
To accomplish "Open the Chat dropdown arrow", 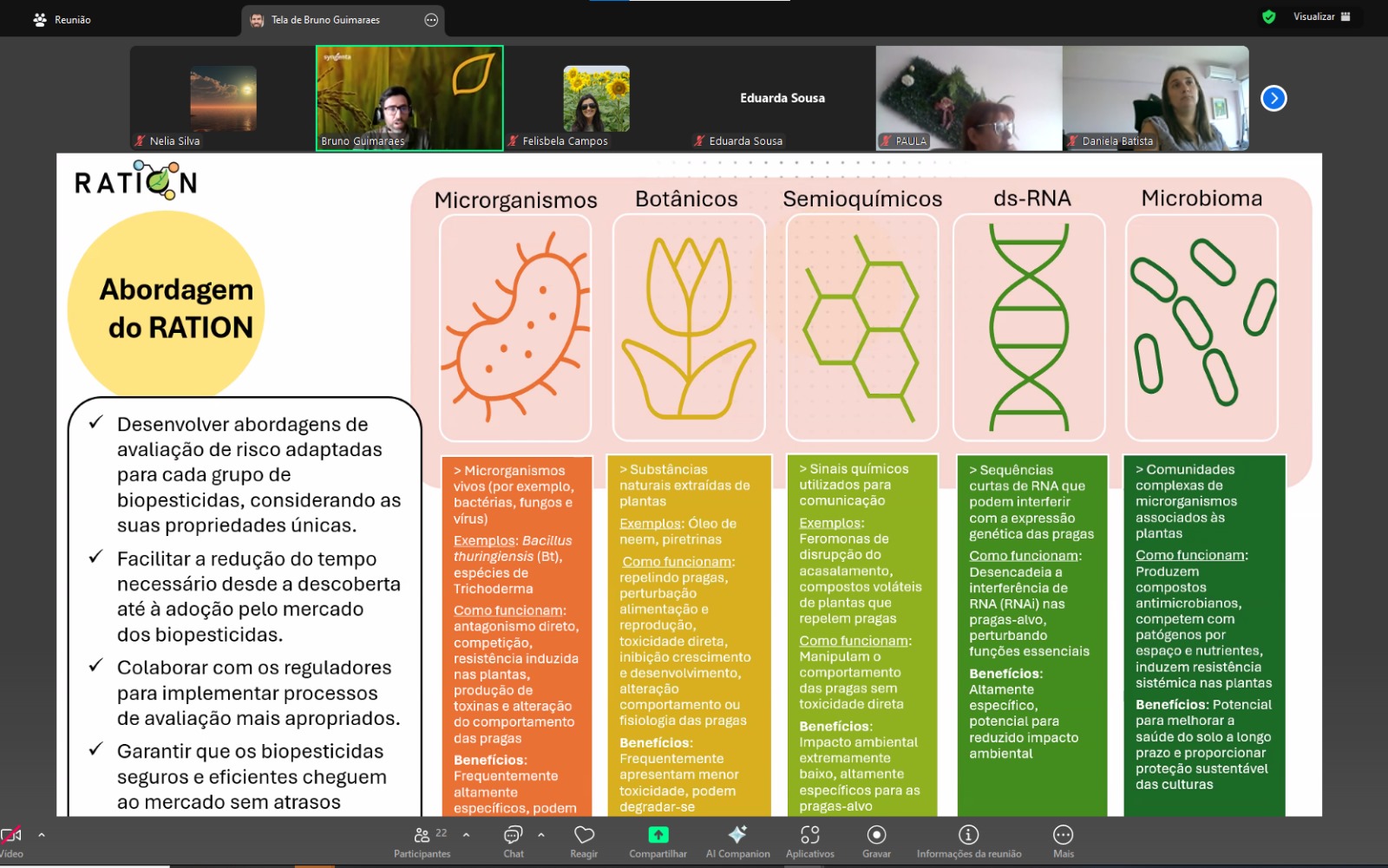I will click(542, 835).
